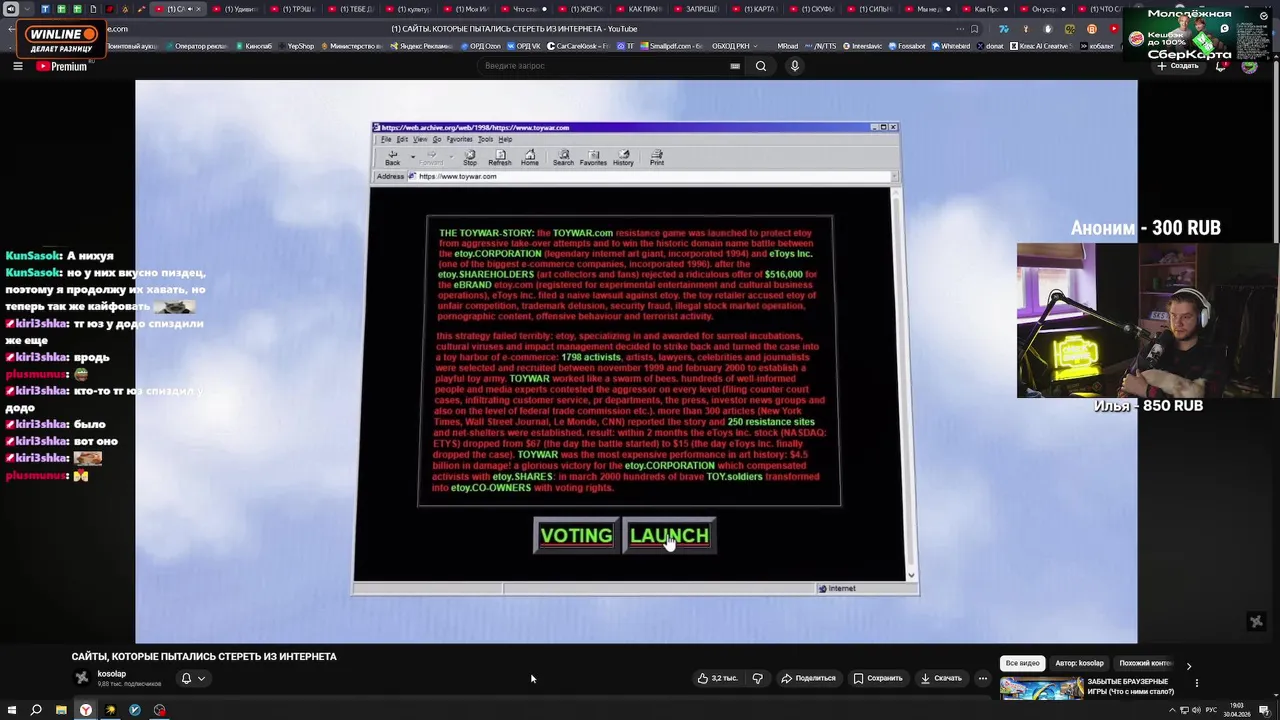1280x720 pixels.
Task: Click the toywar.com address field
Action: (648, 176)
